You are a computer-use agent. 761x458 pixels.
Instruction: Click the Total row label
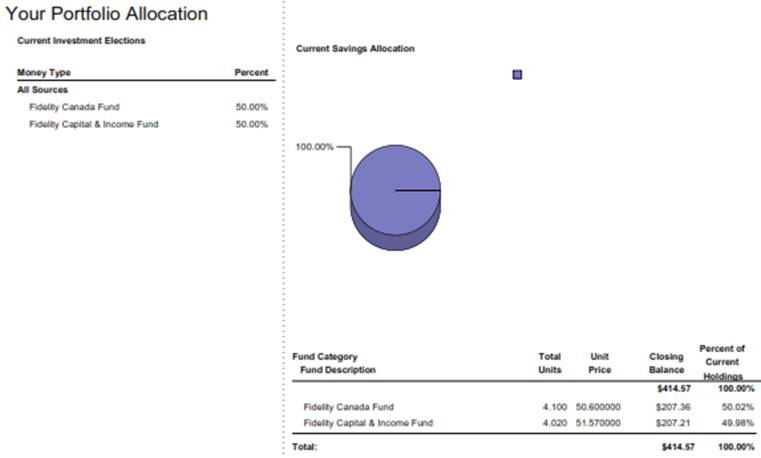click(304, 447)
